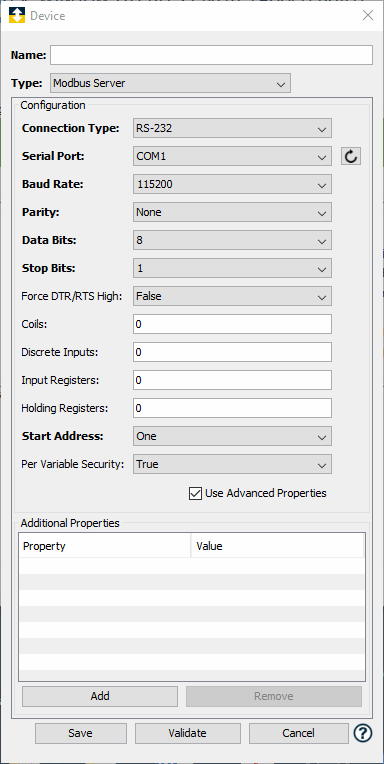Select the Force DTR/RTS High dropdown

click(232, 296)
